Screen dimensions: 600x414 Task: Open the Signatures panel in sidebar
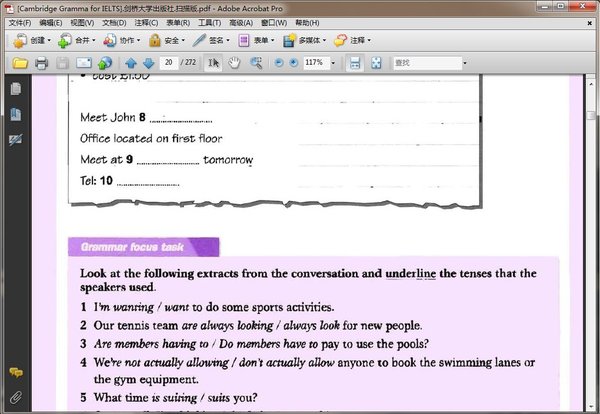click(16, 140)
